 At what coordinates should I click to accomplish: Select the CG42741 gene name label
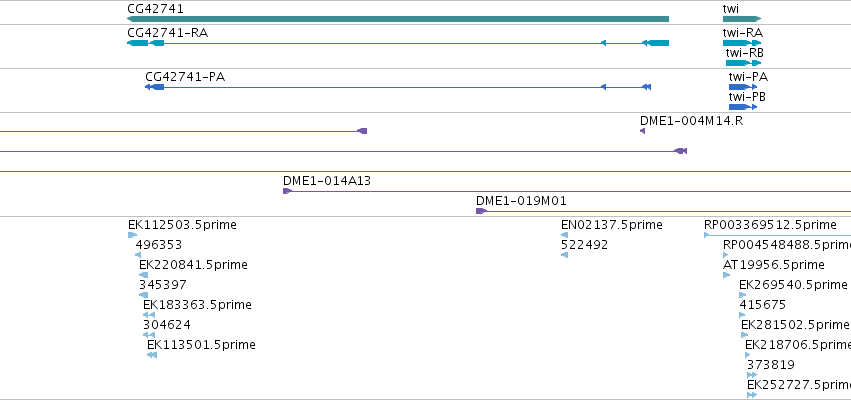click(x=155, y=9)
